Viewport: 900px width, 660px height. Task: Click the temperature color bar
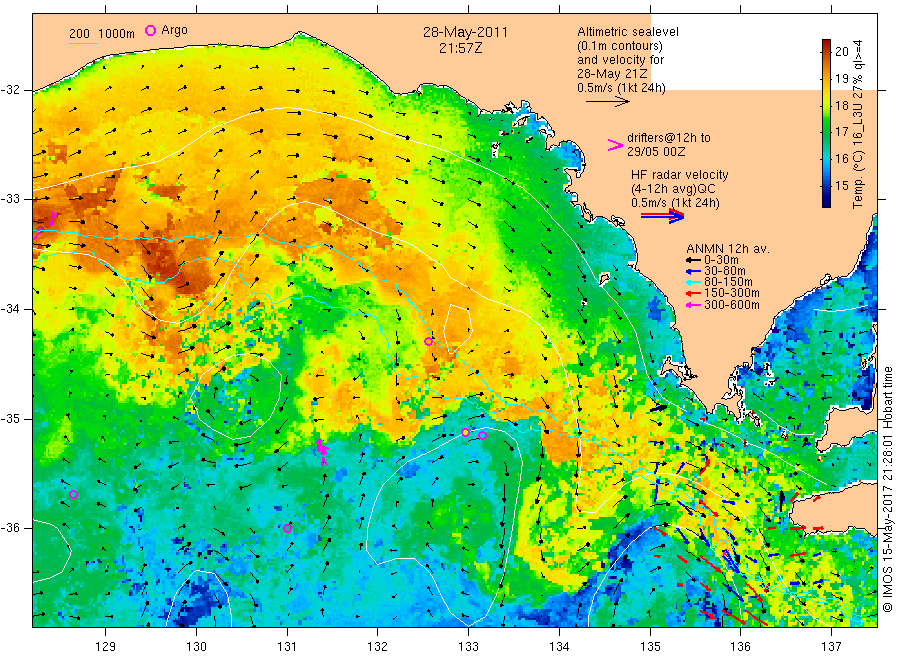[827, 123]
